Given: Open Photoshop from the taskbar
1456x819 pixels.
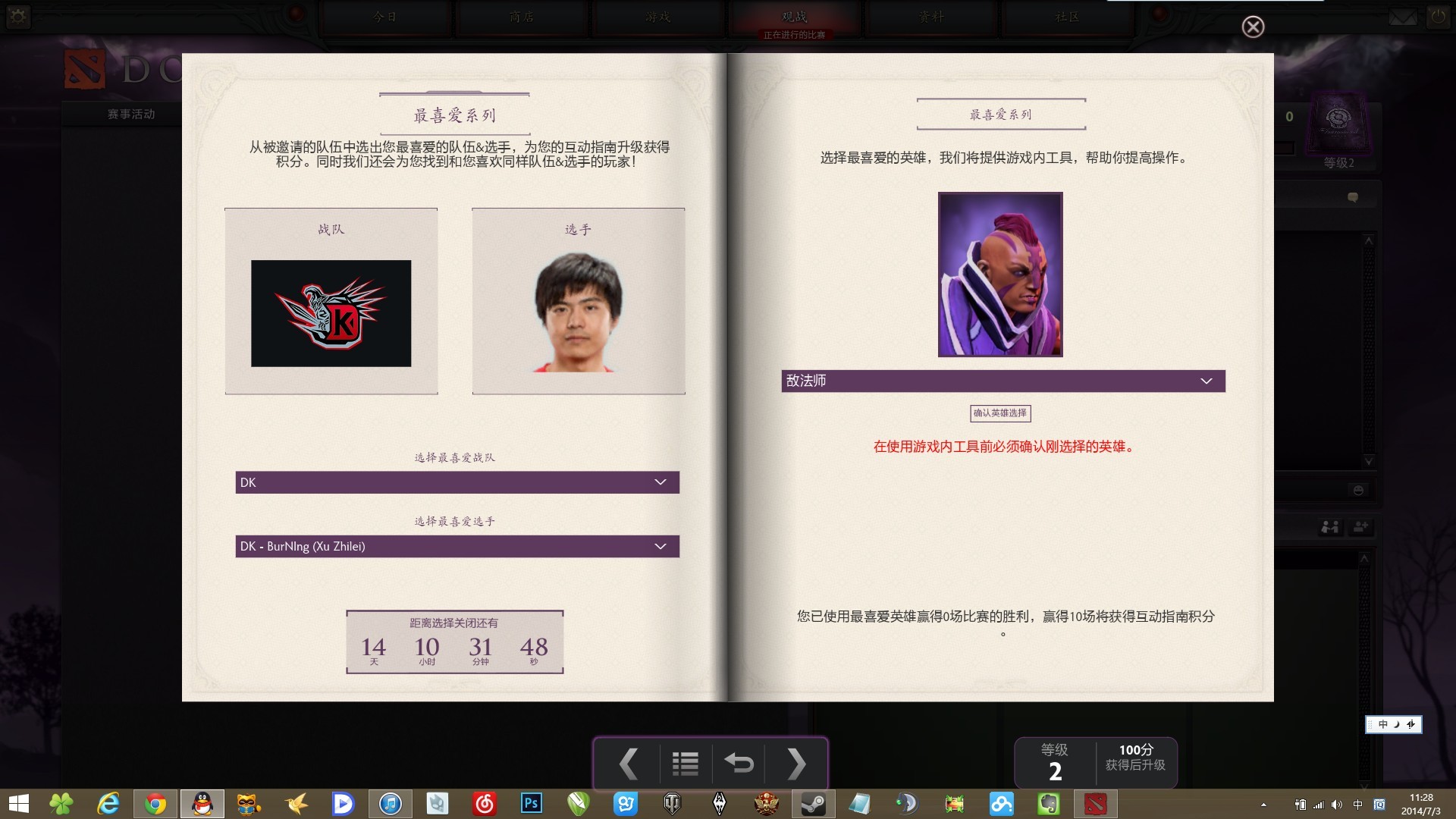Looking at the screenshot, I should click(x=532, y=804).
